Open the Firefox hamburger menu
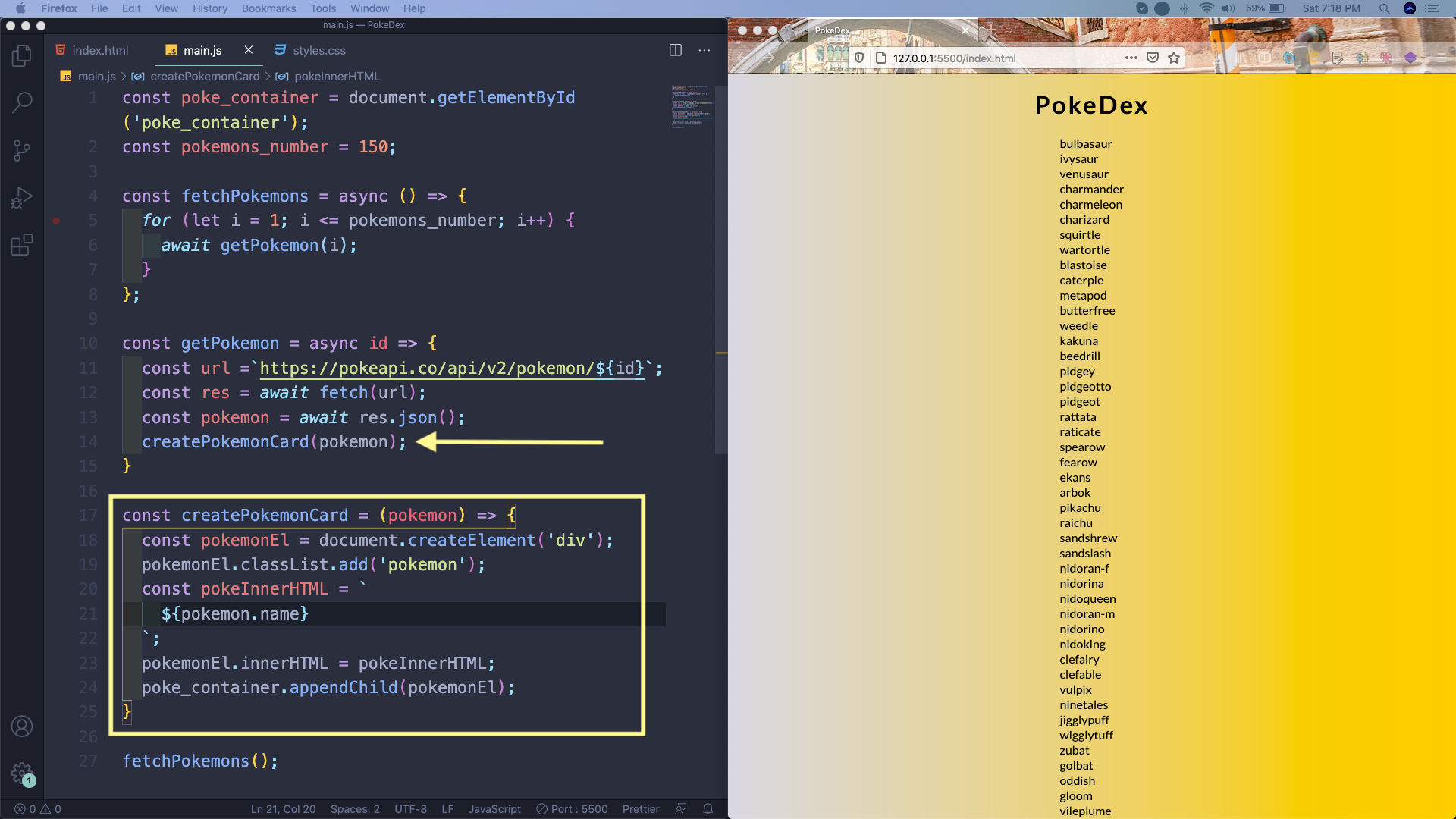The width and height of the screenshot is (1456, 819). point(1441,58)
